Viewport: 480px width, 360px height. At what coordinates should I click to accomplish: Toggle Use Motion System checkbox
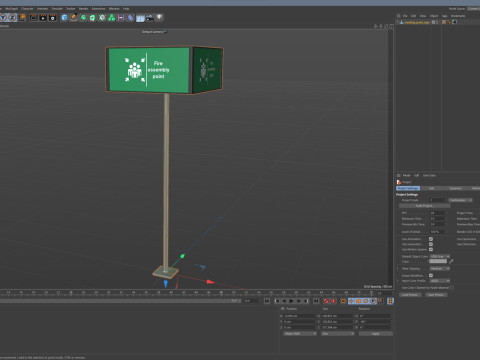pyautogui.click(x=431, y=249)
